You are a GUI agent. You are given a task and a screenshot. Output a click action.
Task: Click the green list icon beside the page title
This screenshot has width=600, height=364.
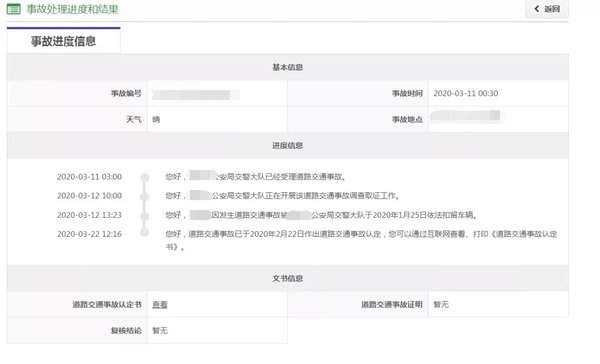point(14,9)
